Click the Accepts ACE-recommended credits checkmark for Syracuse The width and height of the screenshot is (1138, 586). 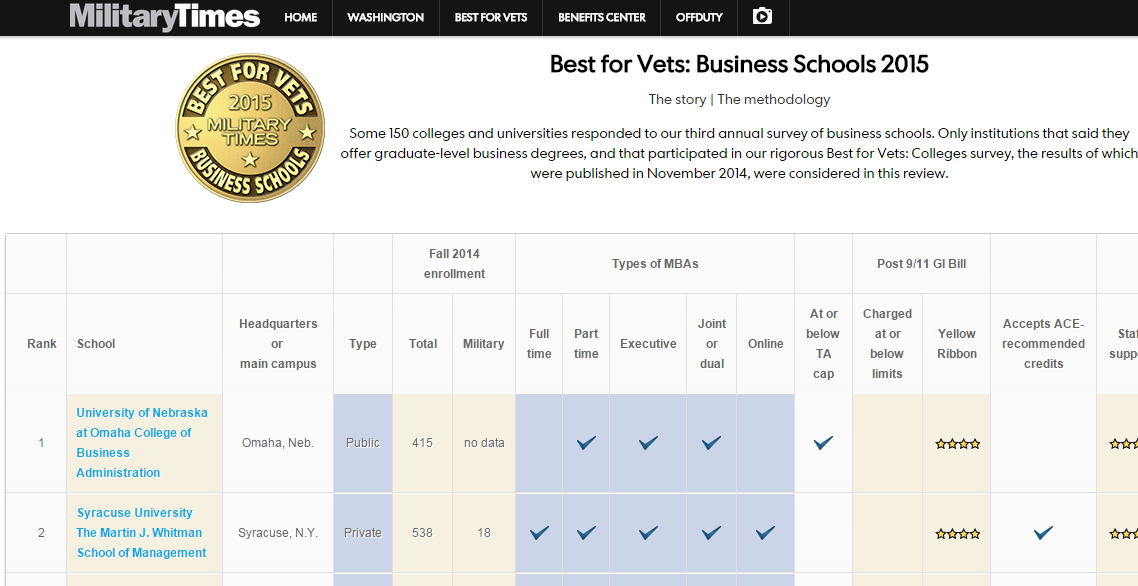1043,532
